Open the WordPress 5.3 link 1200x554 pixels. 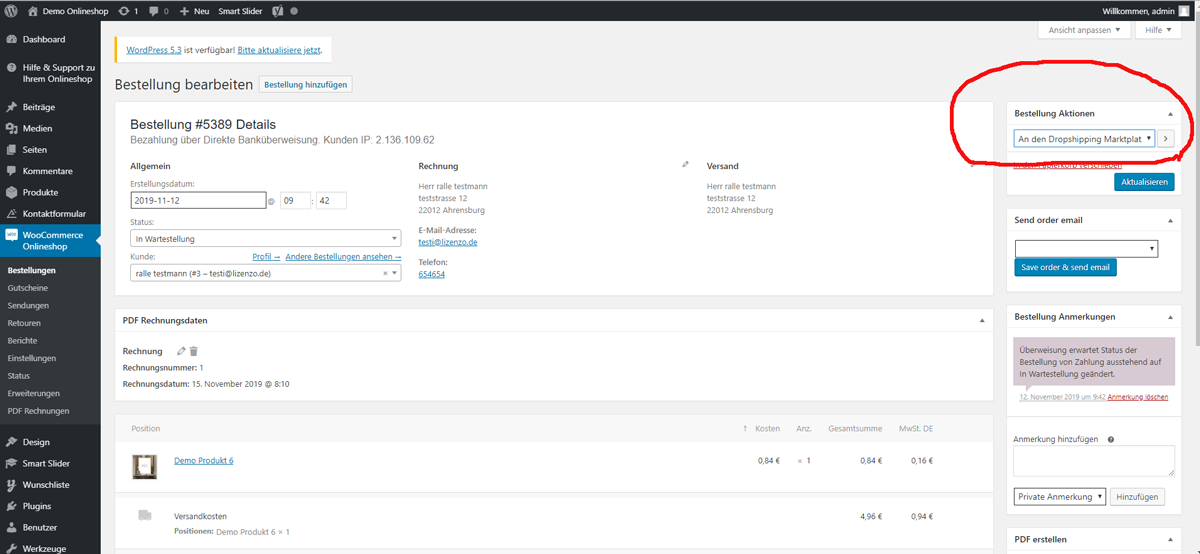click(x=153, y=49)
